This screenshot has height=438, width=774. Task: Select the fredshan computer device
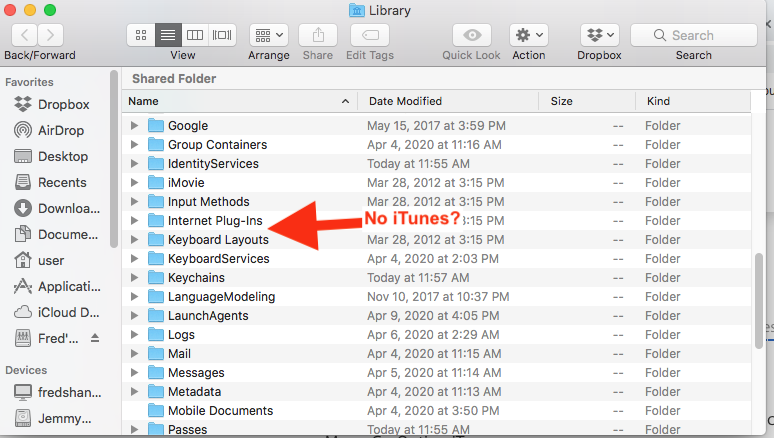pyautogui.click(x=56, y=393)
